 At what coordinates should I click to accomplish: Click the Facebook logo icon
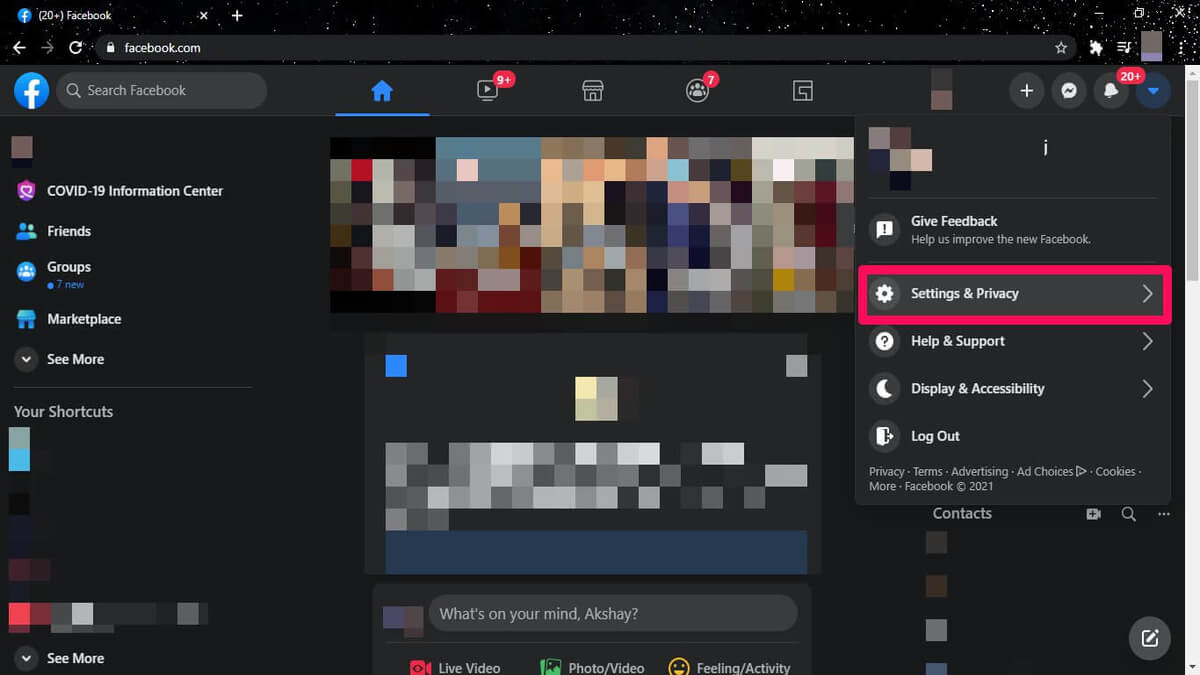point(31,91)
